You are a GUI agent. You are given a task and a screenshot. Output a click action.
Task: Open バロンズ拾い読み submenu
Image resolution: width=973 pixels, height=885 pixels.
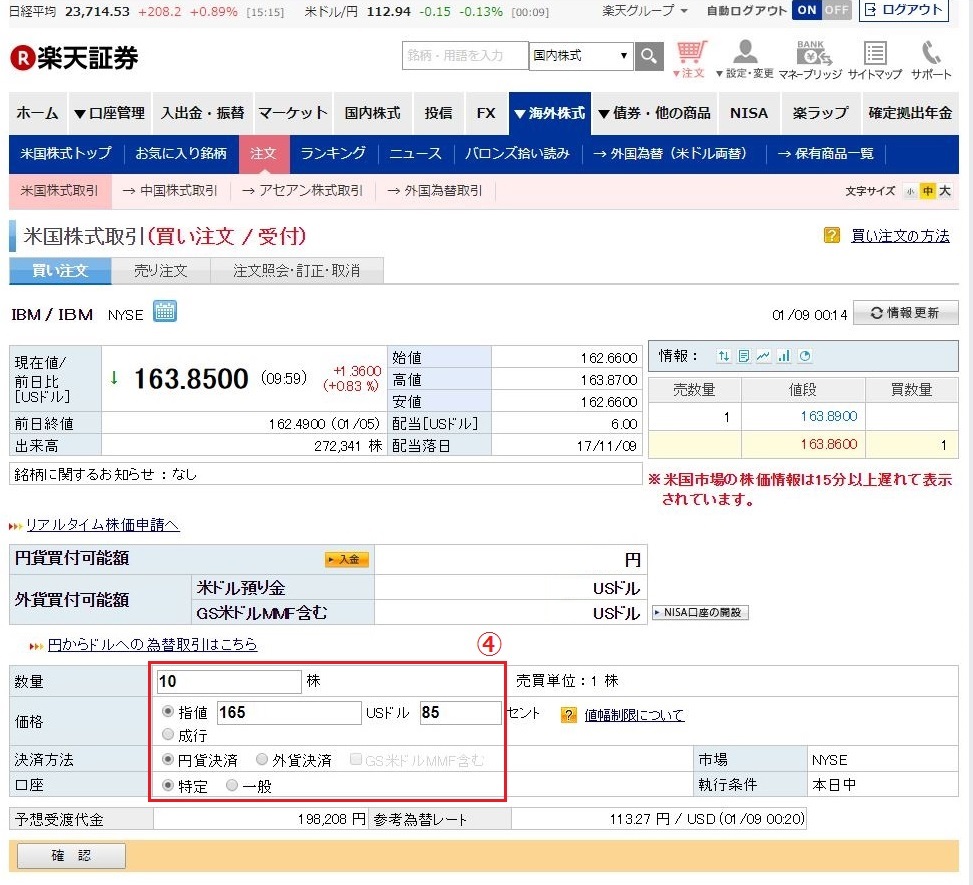coord(517,153)
